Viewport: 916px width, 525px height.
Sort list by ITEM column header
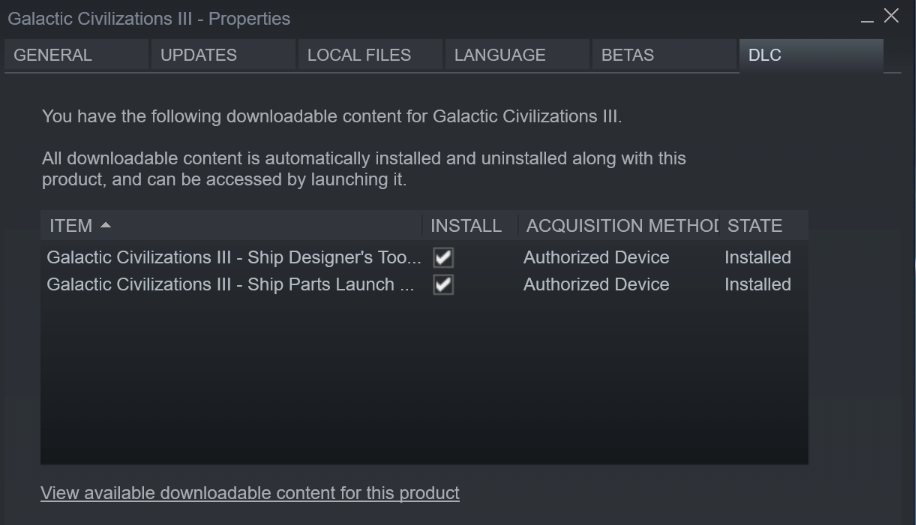click(x=70, y=226)
